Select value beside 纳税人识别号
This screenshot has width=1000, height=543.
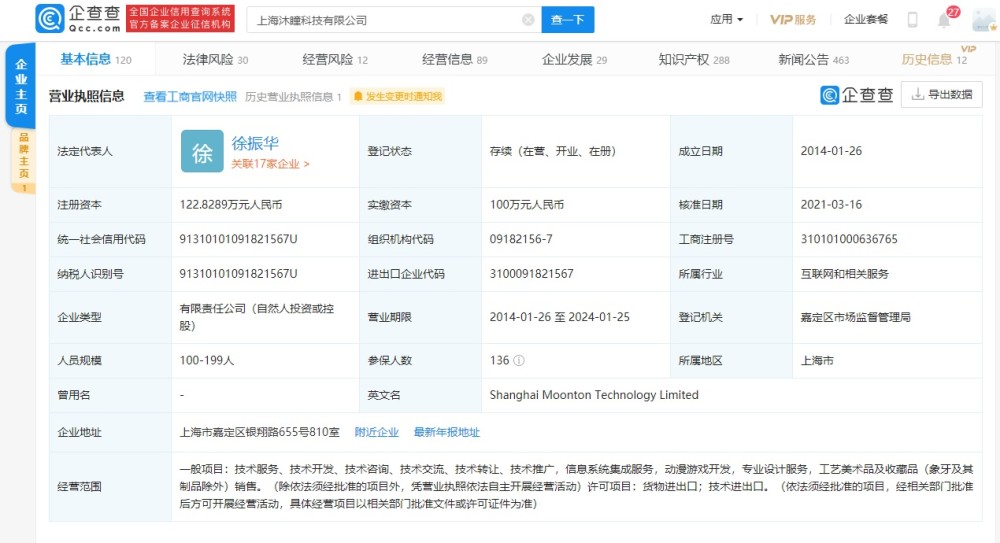click(238, 274)
